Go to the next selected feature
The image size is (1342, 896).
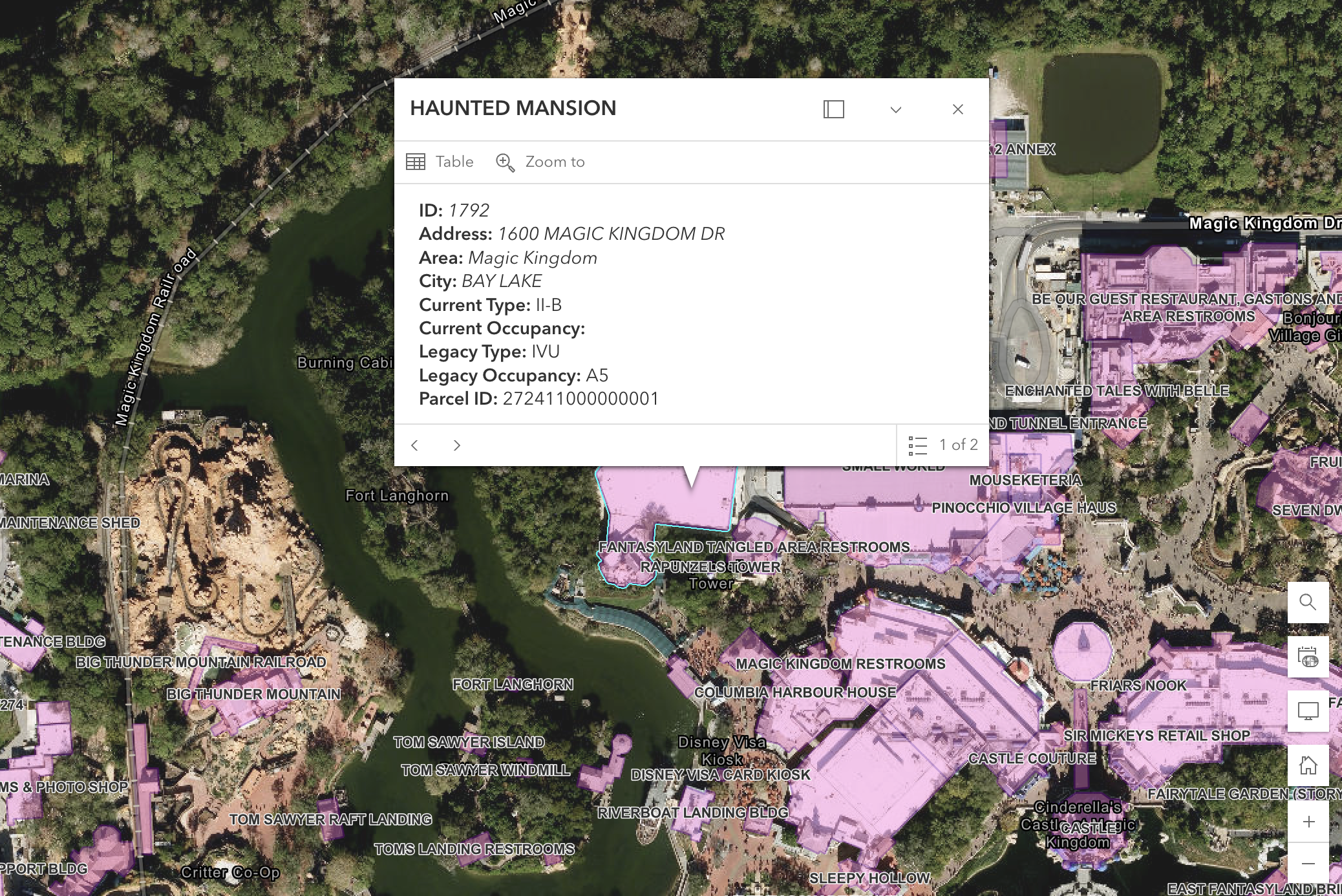click(x=456, y=445)
